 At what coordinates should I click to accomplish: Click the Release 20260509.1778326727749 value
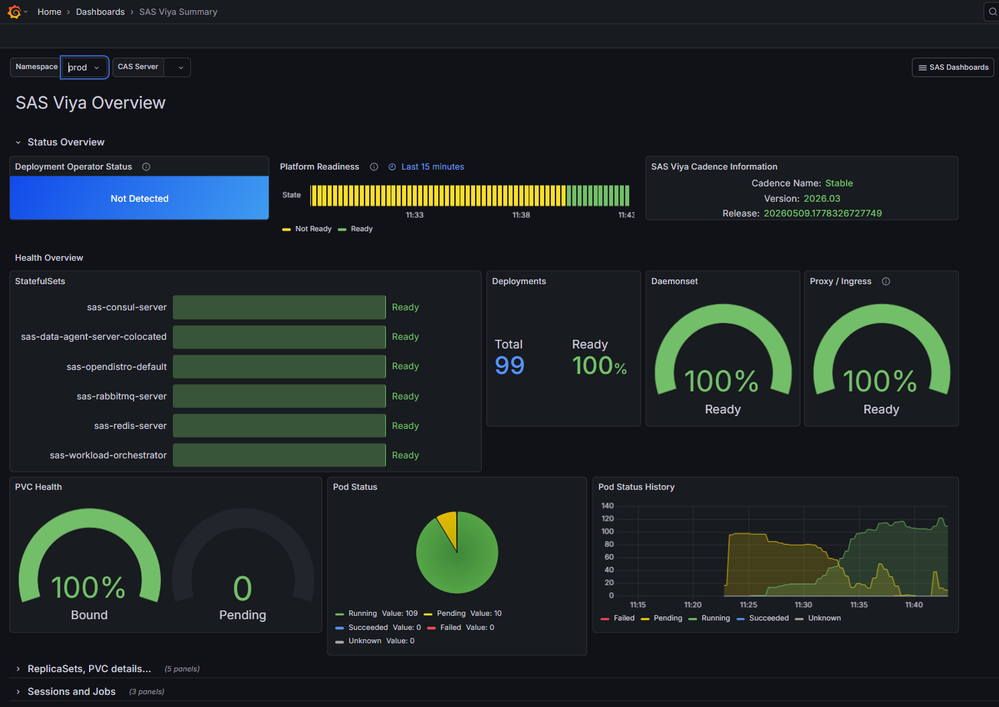tap(823, 213)
